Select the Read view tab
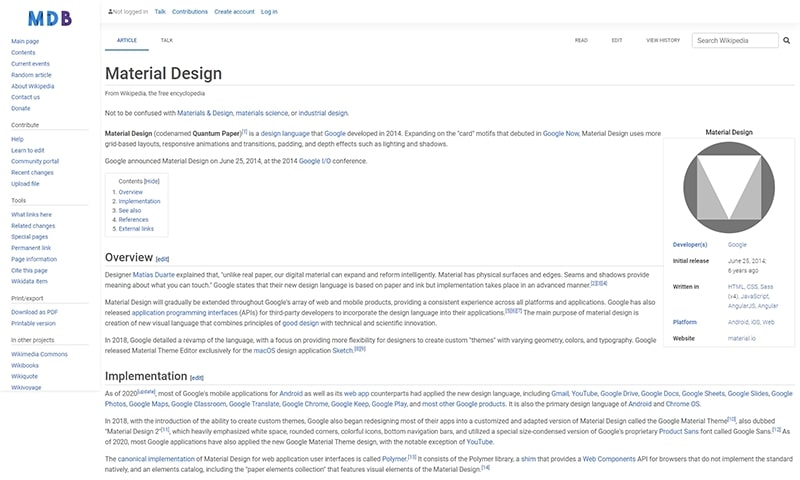Image resolution: width=800 pixels, height=480 pixels. point(581,40)
